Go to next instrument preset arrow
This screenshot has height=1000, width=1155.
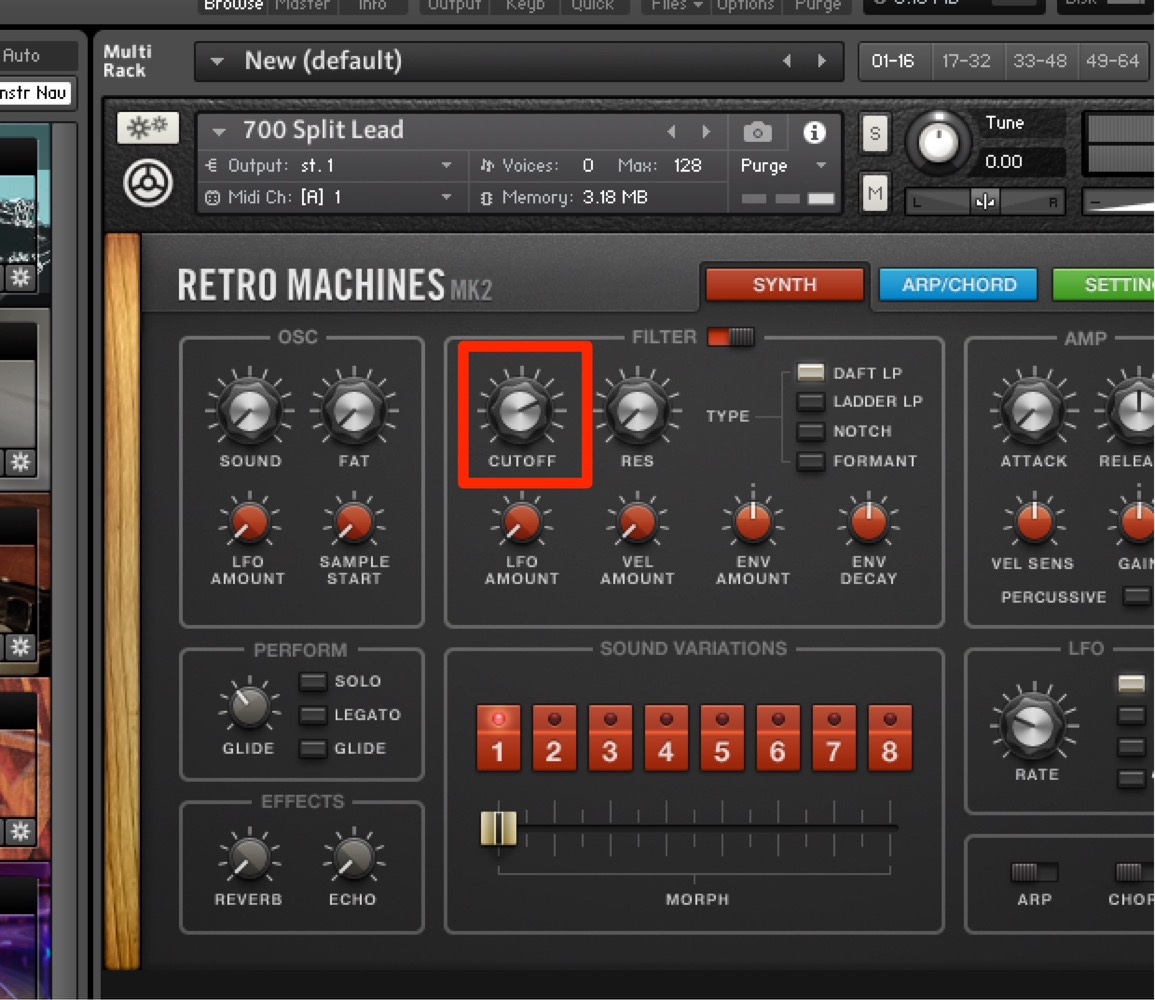[706, 131]
